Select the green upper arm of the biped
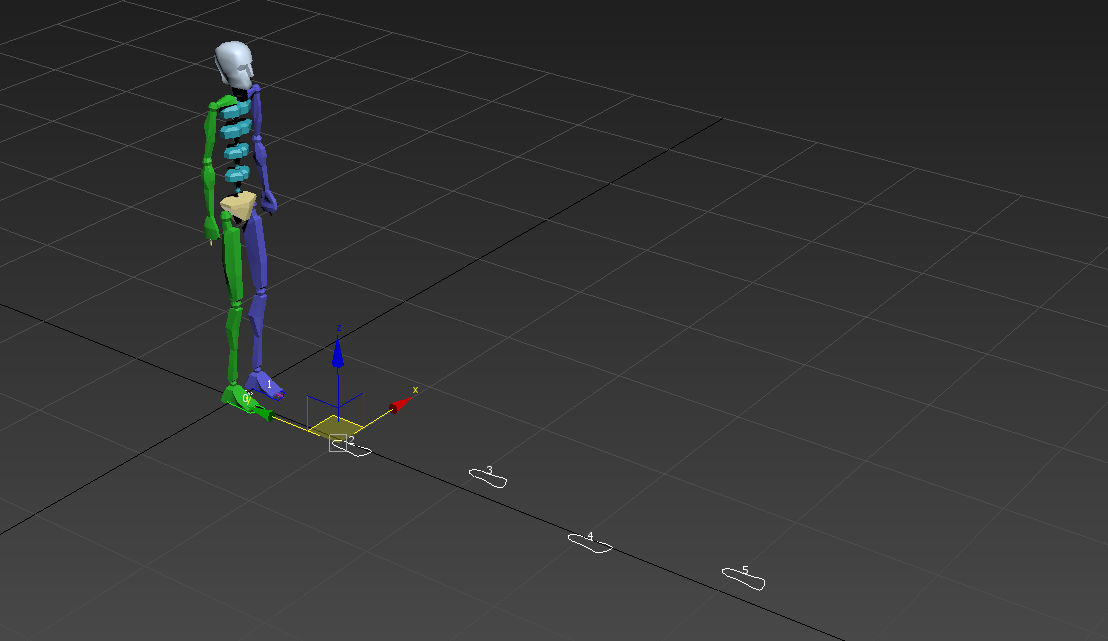1108x641 pixels. click(x=211, y=132)
